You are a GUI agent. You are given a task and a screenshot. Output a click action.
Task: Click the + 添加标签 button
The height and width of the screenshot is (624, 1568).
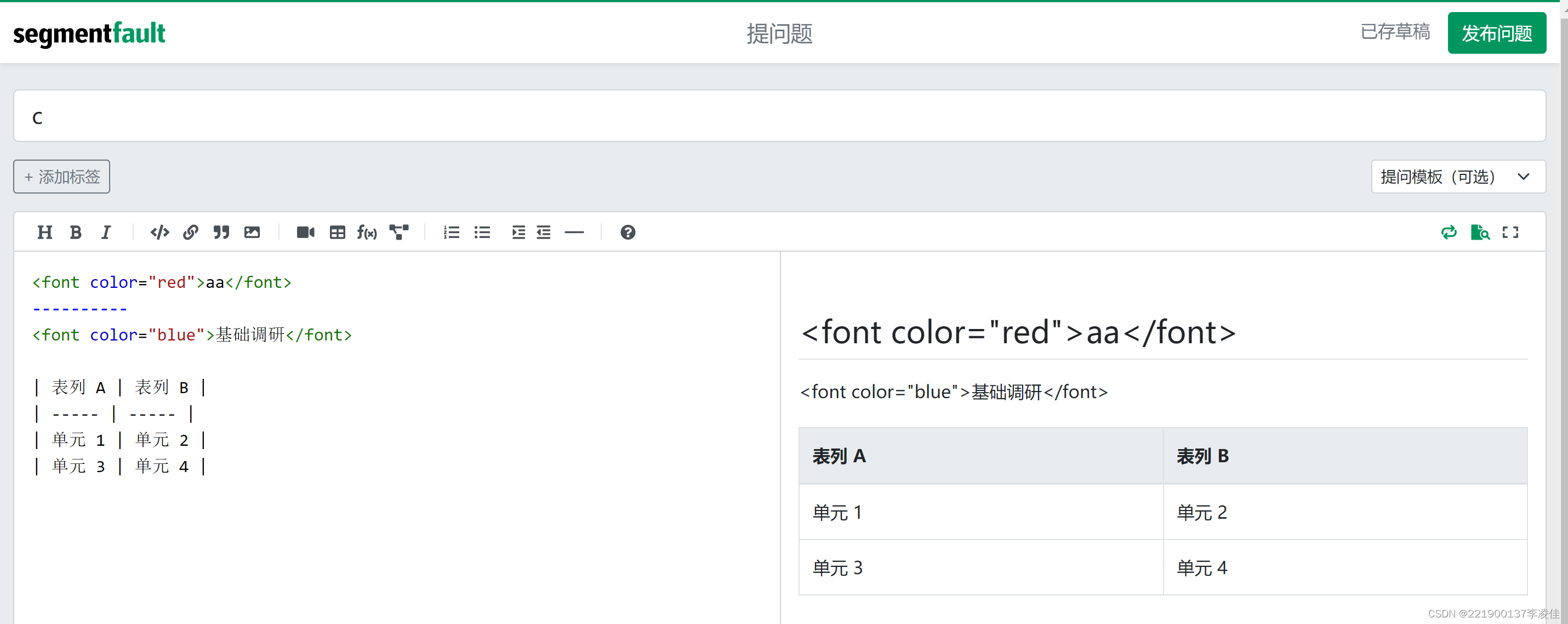pos(61,177)
